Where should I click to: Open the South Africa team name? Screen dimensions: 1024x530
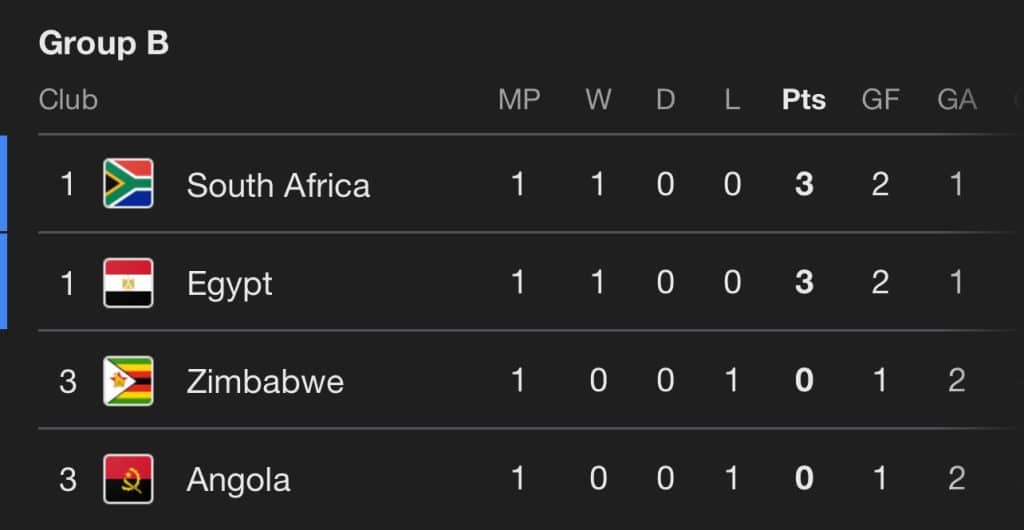pyautogui.click(x=278, y=185)
